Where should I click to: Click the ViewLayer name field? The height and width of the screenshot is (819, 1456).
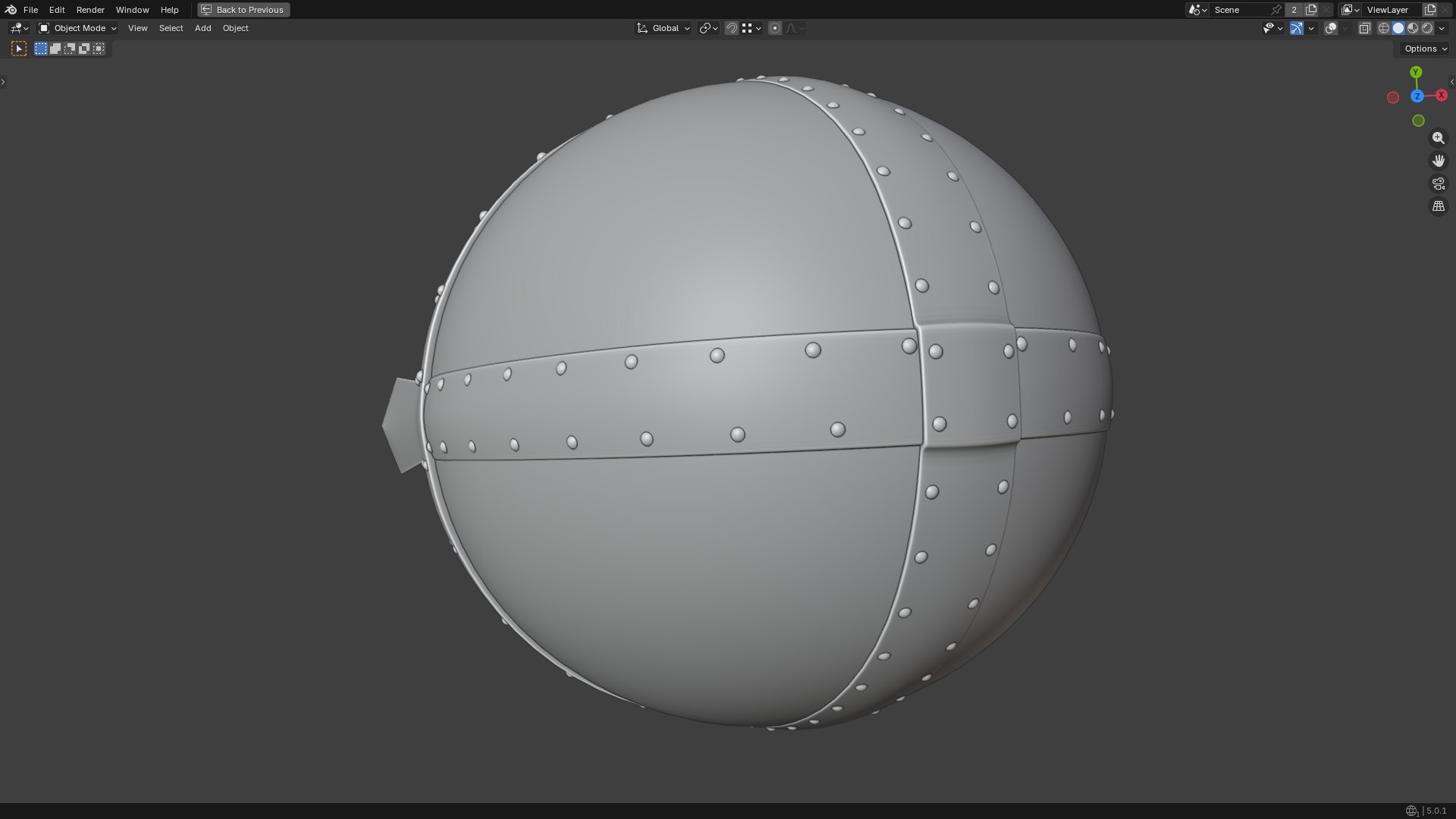1392,10
